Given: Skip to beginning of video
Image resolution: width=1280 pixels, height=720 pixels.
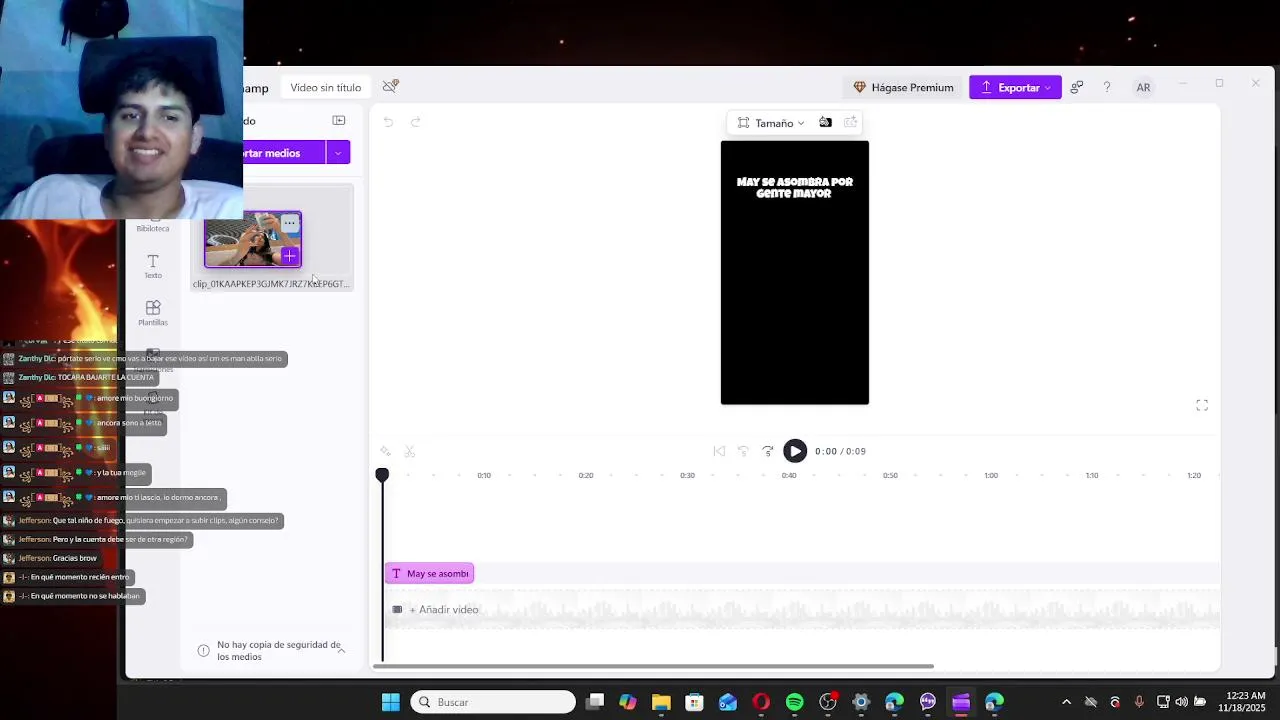Looking at the screenshot, I should coord(719,451).
